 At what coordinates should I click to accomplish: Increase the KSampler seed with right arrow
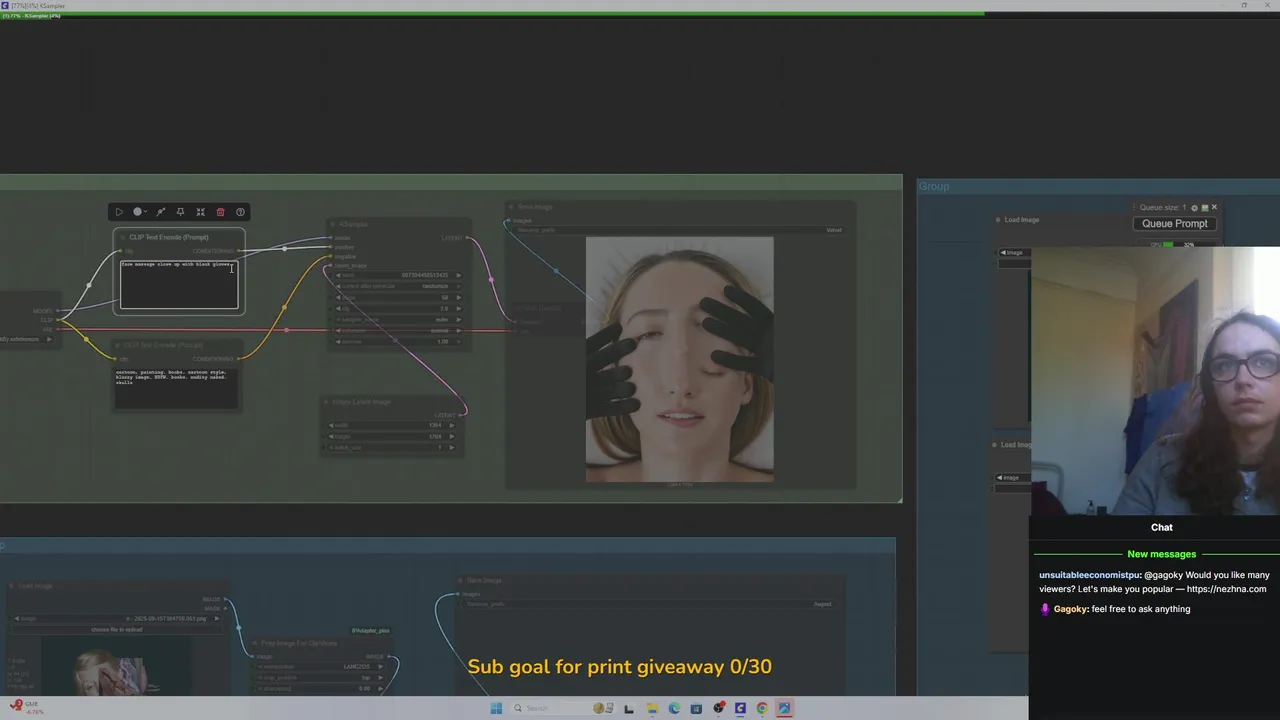(x=459, y=275)
